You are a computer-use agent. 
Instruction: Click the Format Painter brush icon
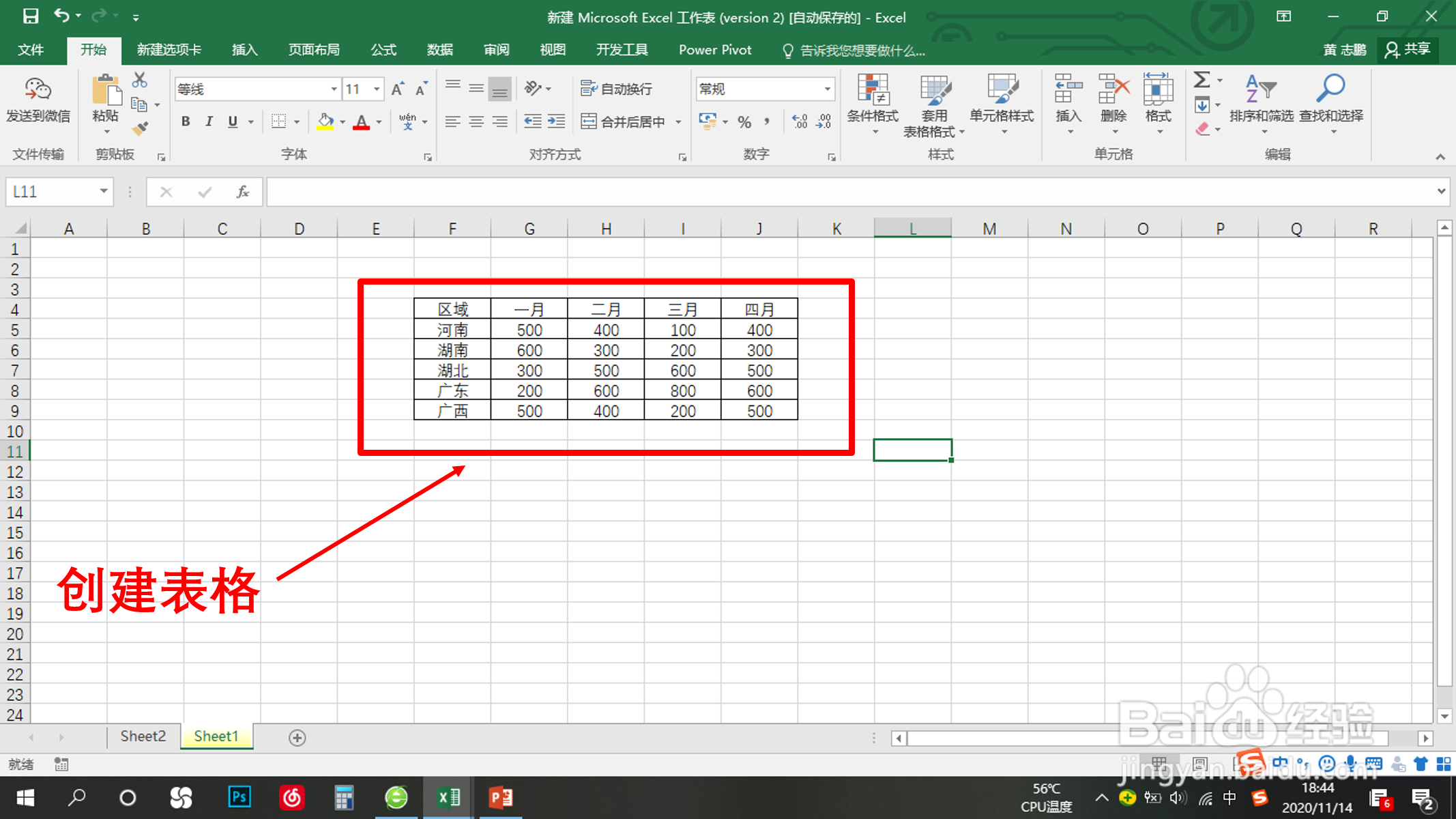(141, 128)
